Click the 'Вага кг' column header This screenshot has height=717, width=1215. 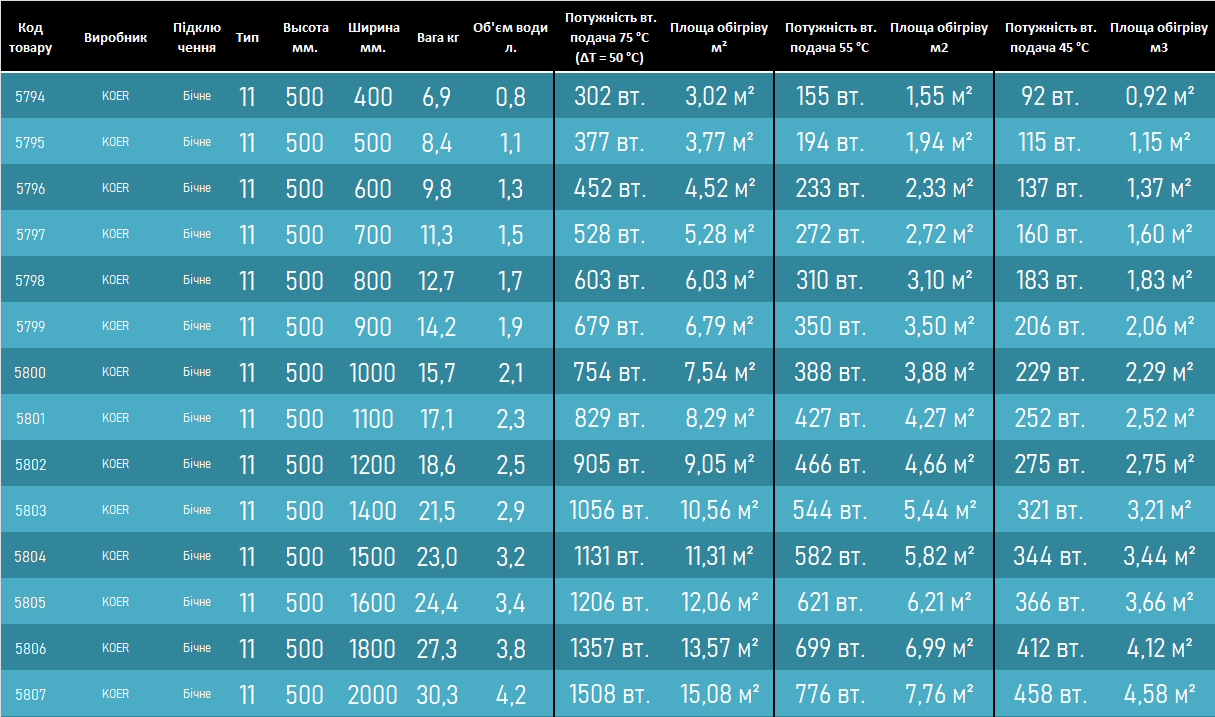438,37
